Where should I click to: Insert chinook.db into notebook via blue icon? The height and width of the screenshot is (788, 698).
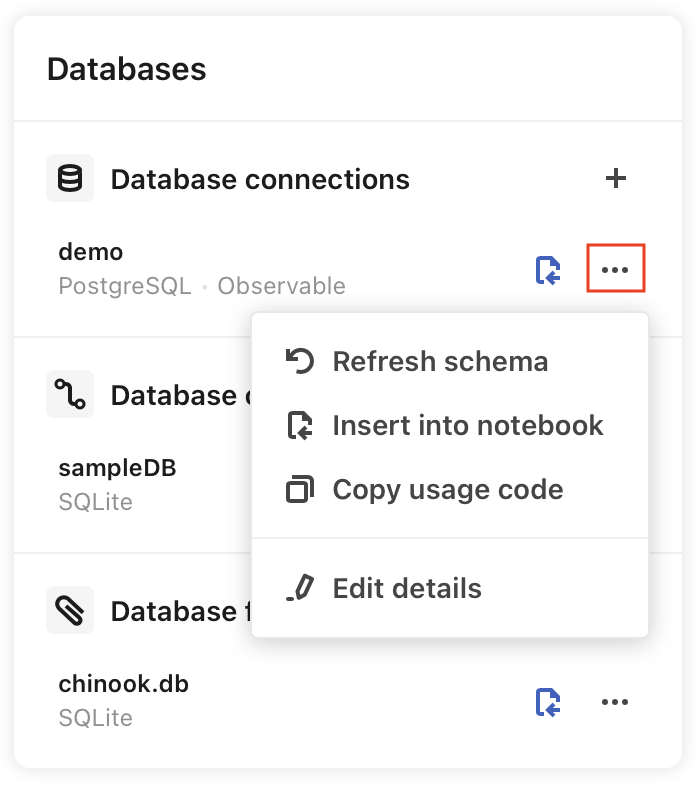pyautogui.click(x=548, y=702)
